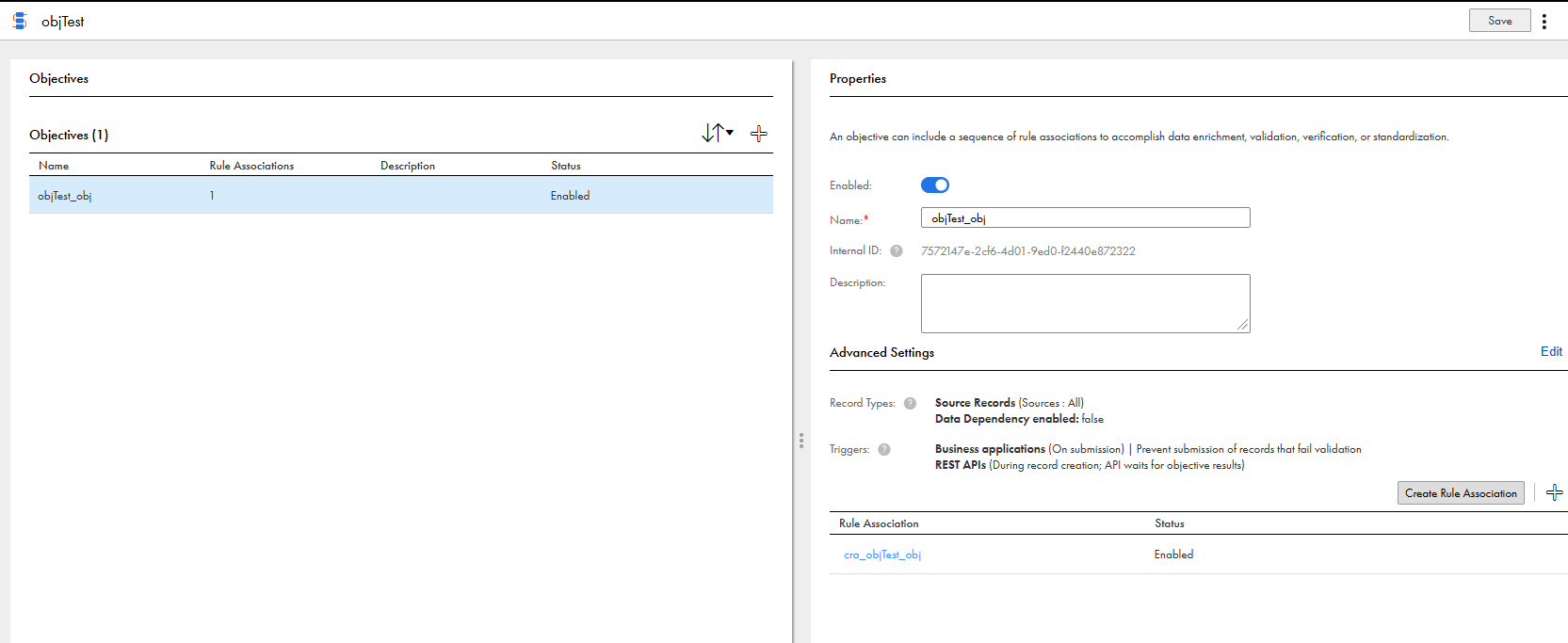Viewport: 1568px width, 643px height.
Task: Add rule association using plus icon
Action: [x=1554, y=492]
